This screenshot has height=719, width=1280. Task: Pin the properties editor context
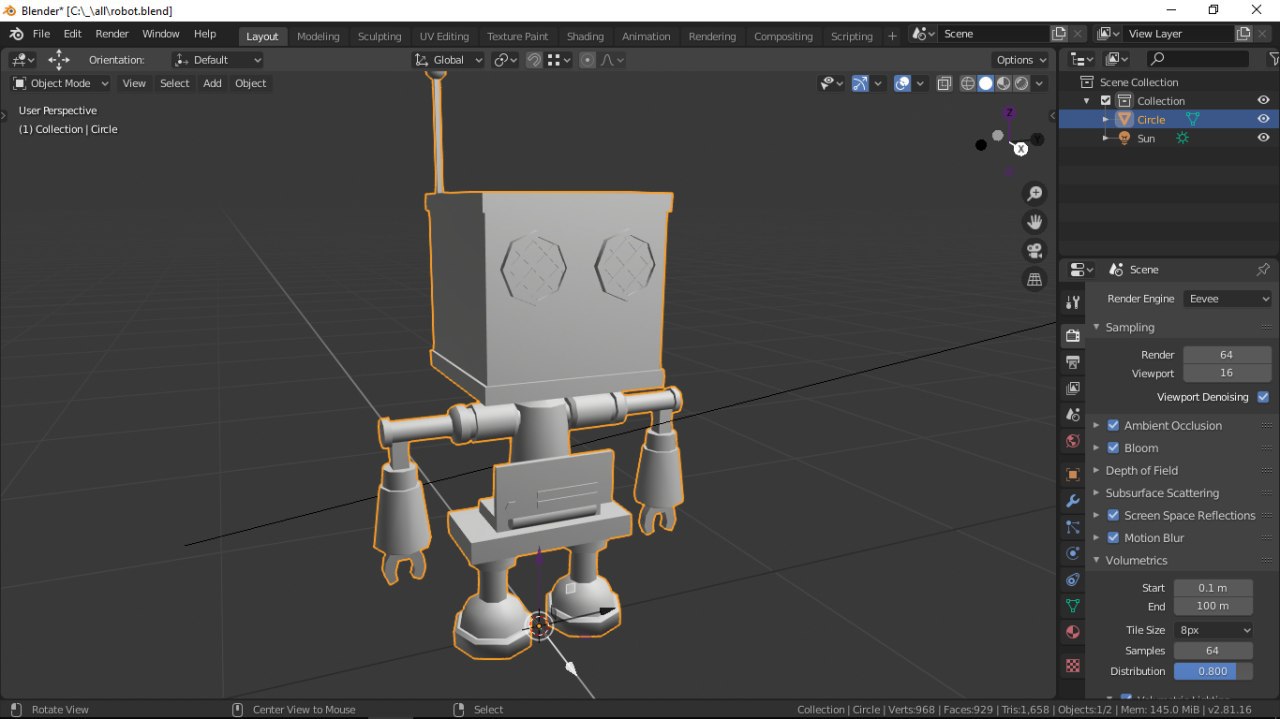coord(1263,270)
